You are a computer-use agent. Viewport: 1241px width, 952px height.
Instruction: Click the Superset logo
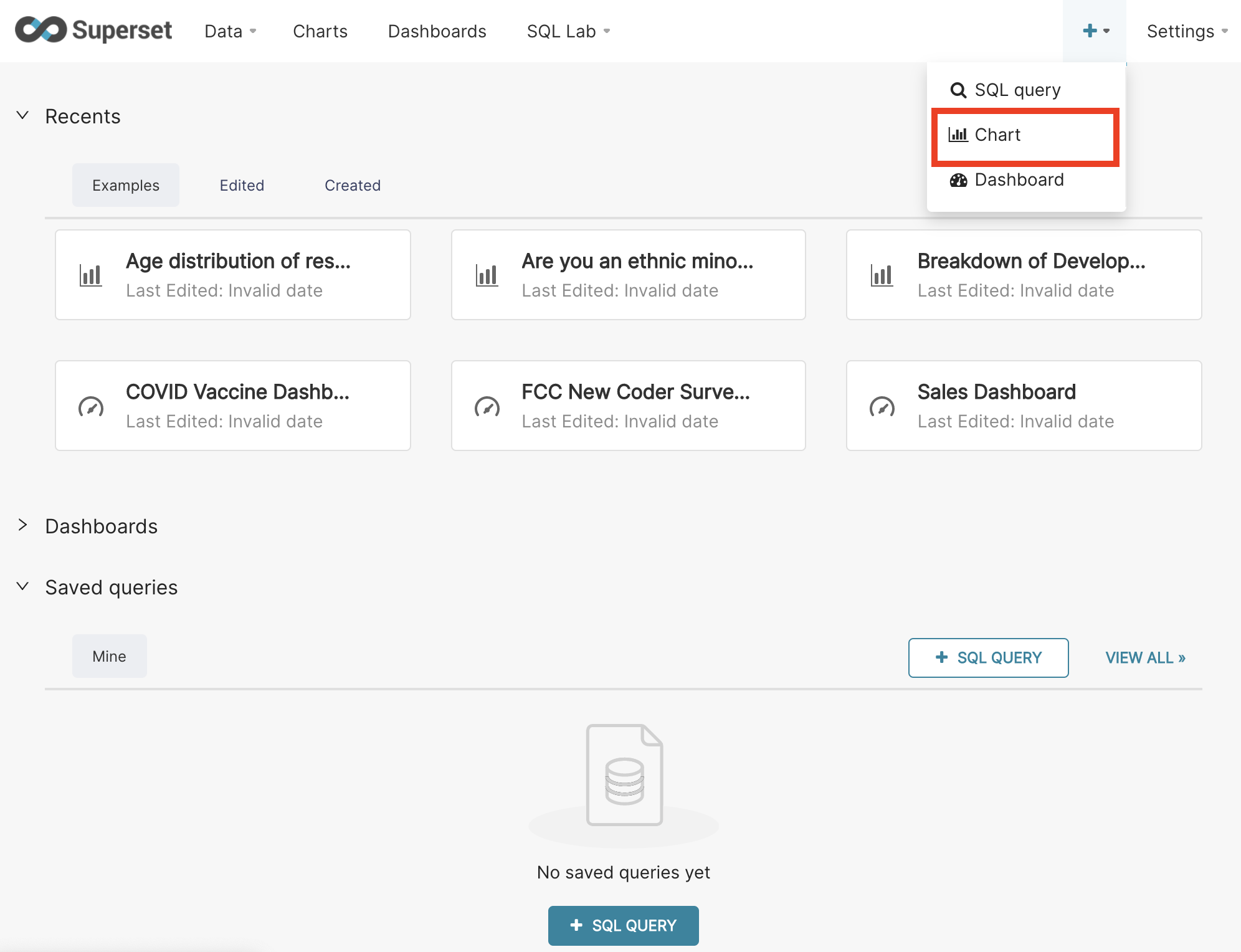[93, 30]
